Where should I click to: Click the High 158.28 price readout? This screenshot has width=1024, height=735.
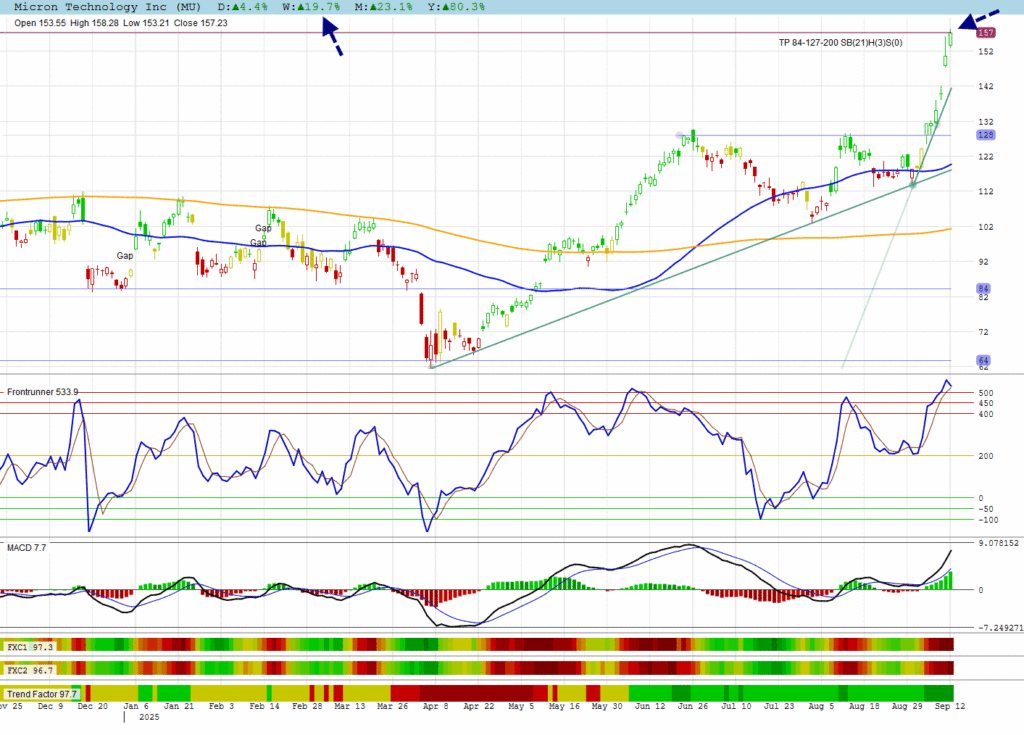point(94,23)
